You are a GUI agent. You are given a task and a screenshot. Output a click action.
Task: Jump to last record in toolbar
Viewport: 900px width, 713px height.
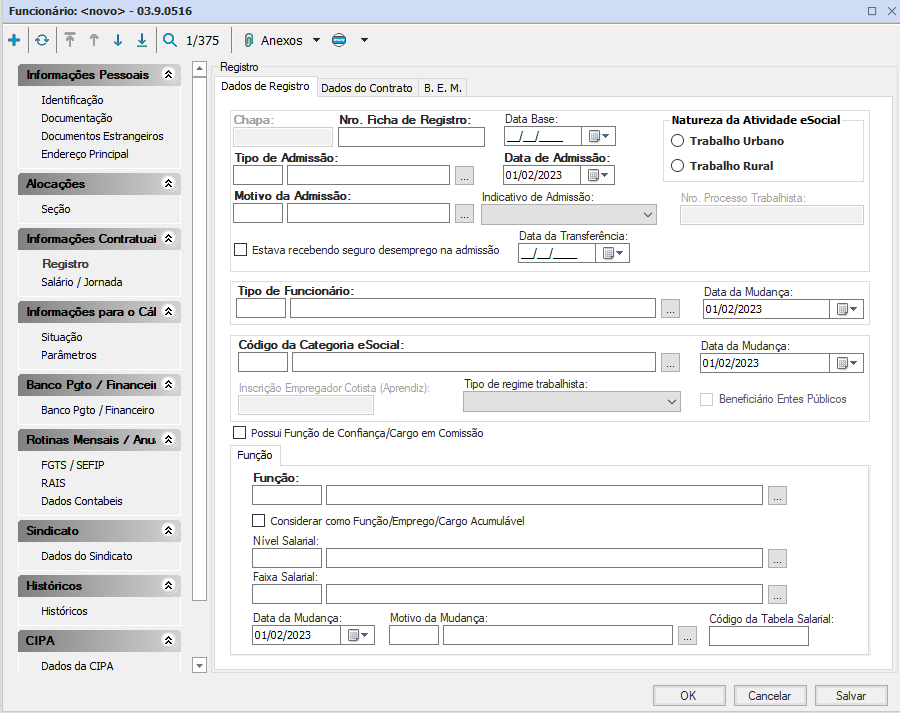tap(142, 41)
